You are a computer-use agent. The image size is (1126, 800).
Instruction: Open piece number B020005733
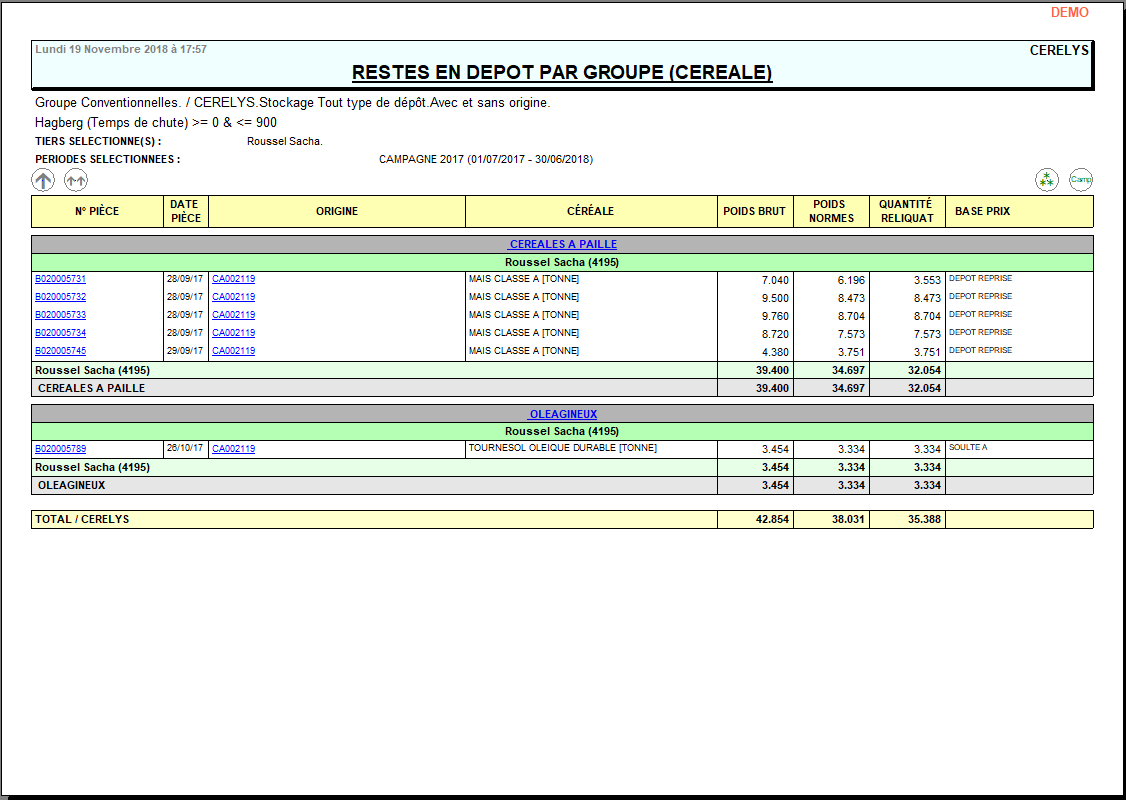60,315
